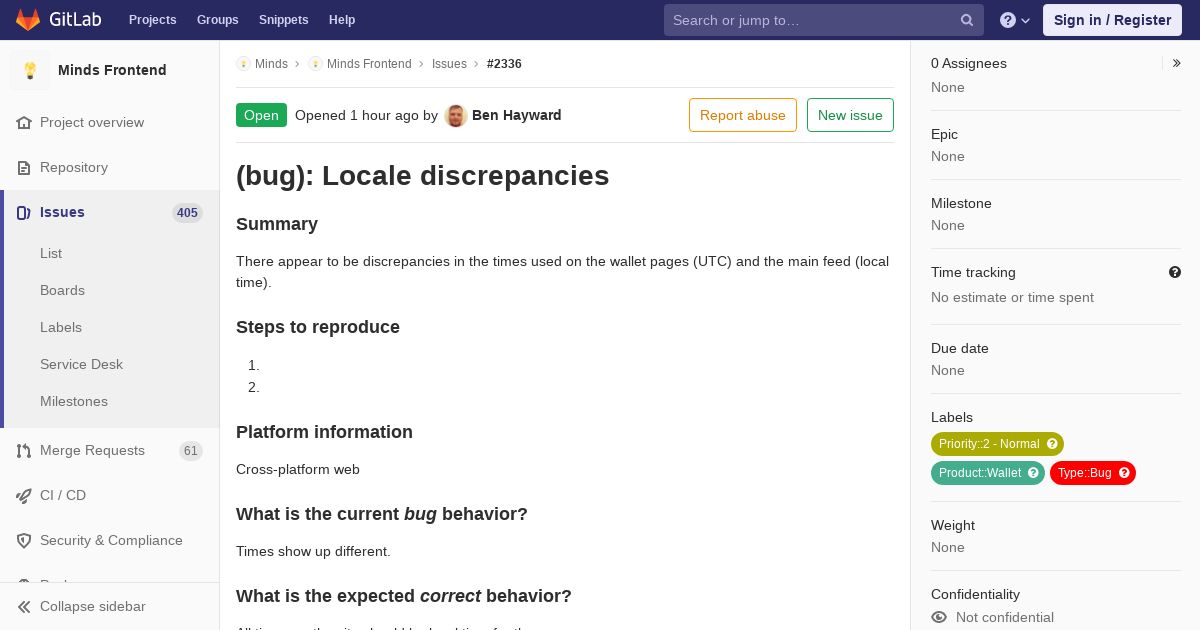
Task: Collapse right sidebar with double arrow
Action: click(1176, 63)
